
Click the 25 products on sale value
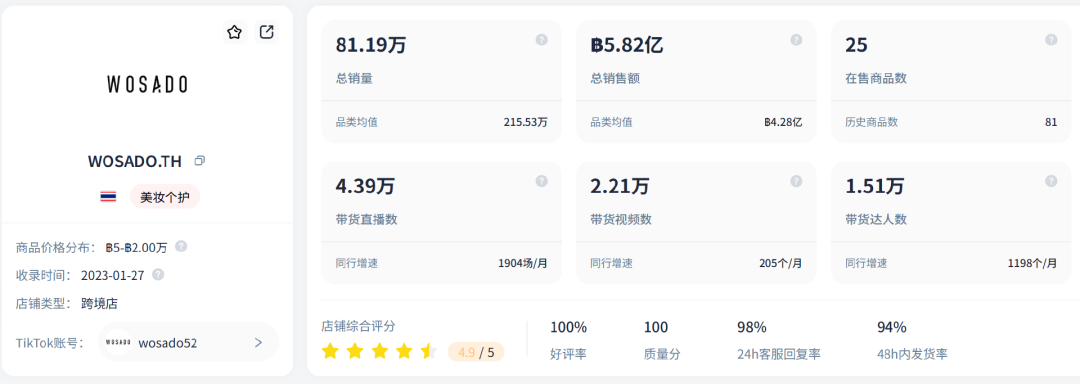click(x=856, y=45)
